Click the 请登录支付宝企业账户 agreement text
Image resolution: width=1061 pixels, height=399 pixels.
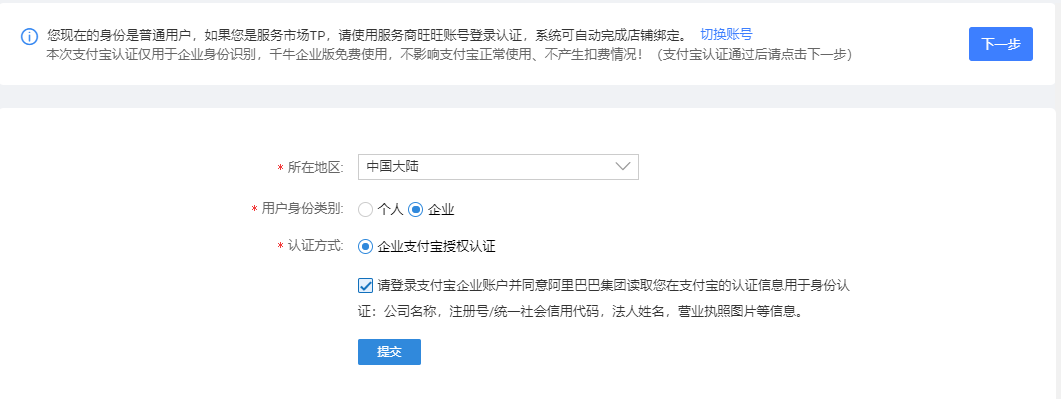[x=613, y=285]
